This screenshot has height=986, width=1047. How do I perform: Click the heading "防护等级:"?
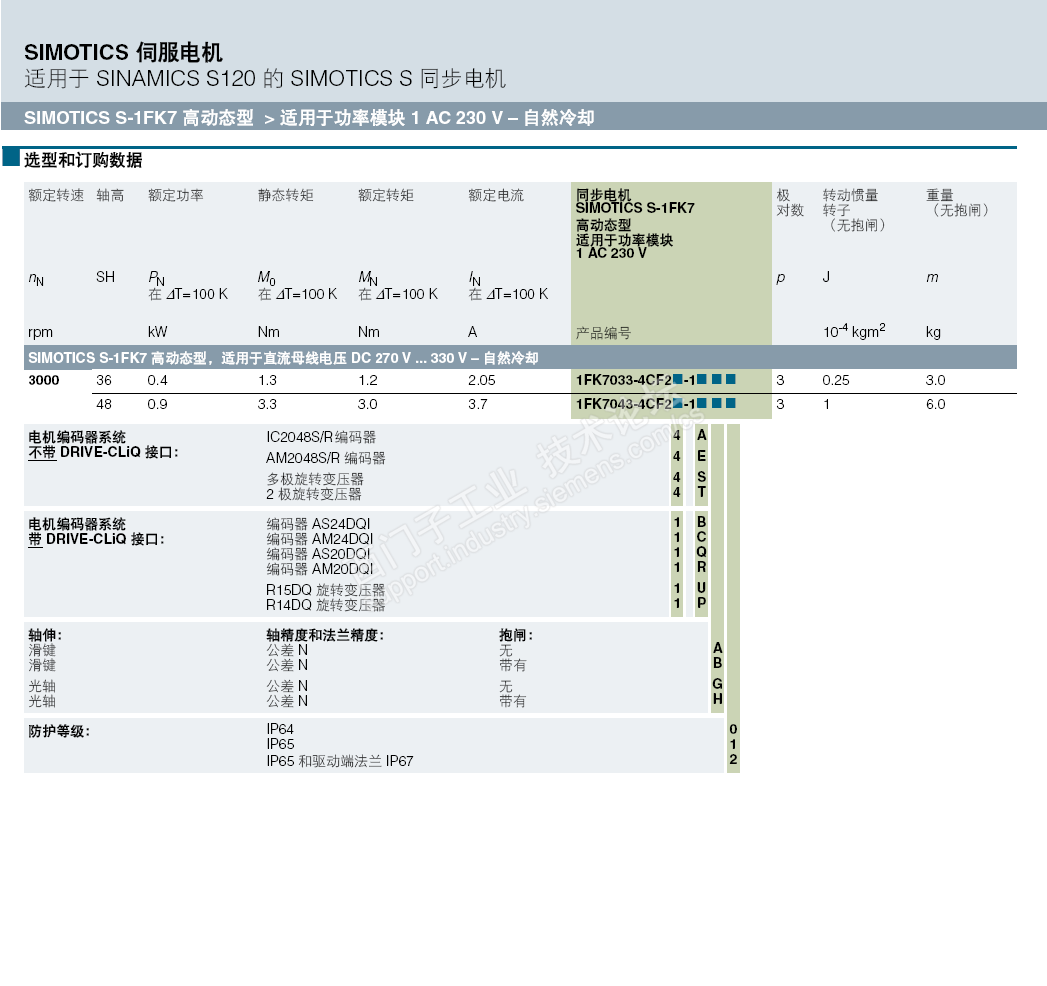[59, 731]
